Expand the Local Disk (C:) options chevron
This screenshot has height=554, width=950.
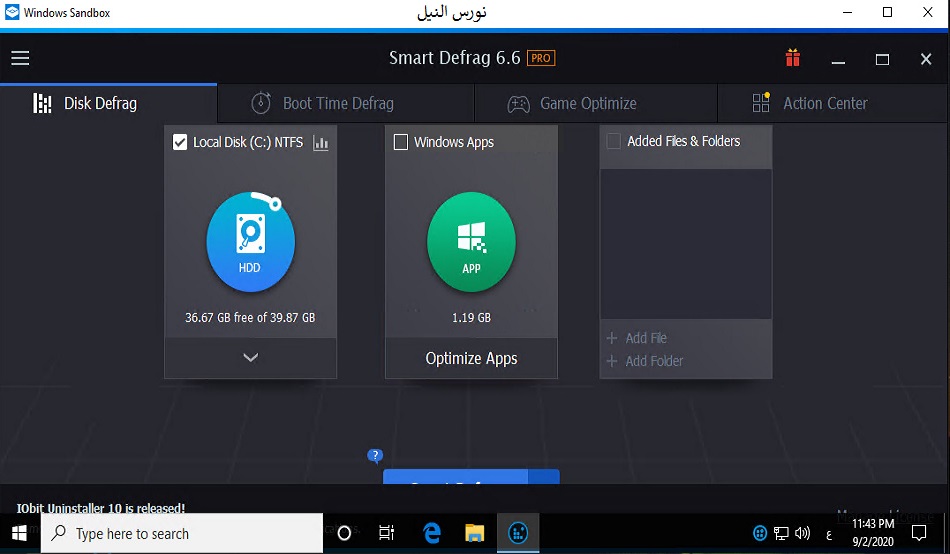pyautogui.click(x=251, y=358)
